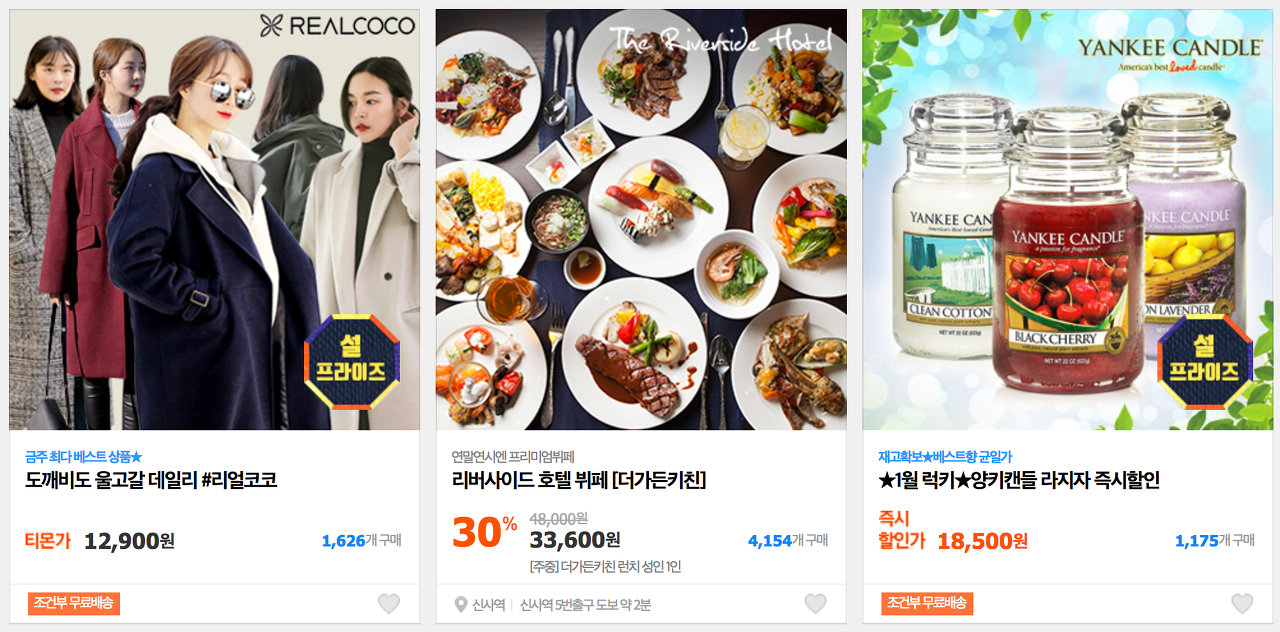Click the 설프라이즈 badge on candle image

pyautogui.click(x=1205, y=362)
